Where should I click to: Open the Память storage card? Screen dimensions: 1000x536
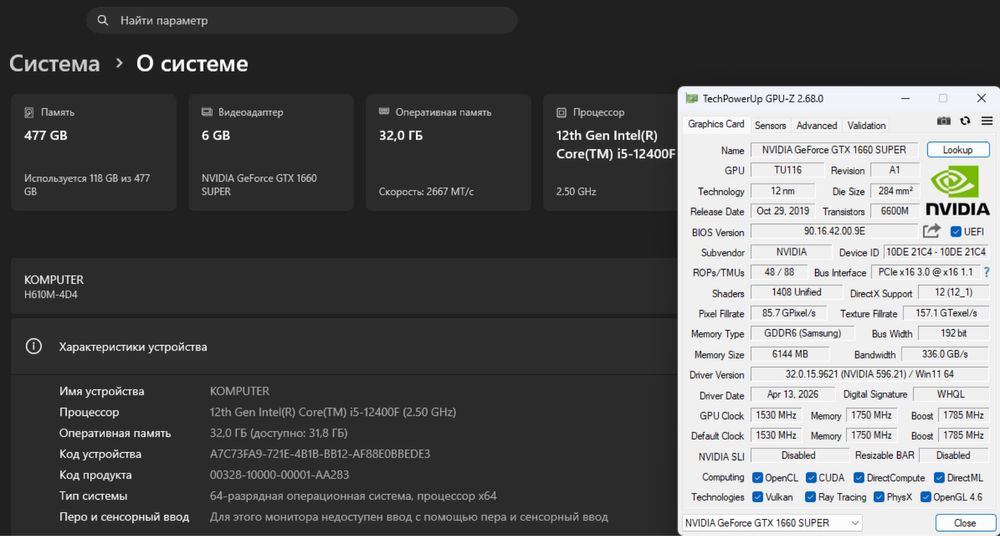coord(94,153)
